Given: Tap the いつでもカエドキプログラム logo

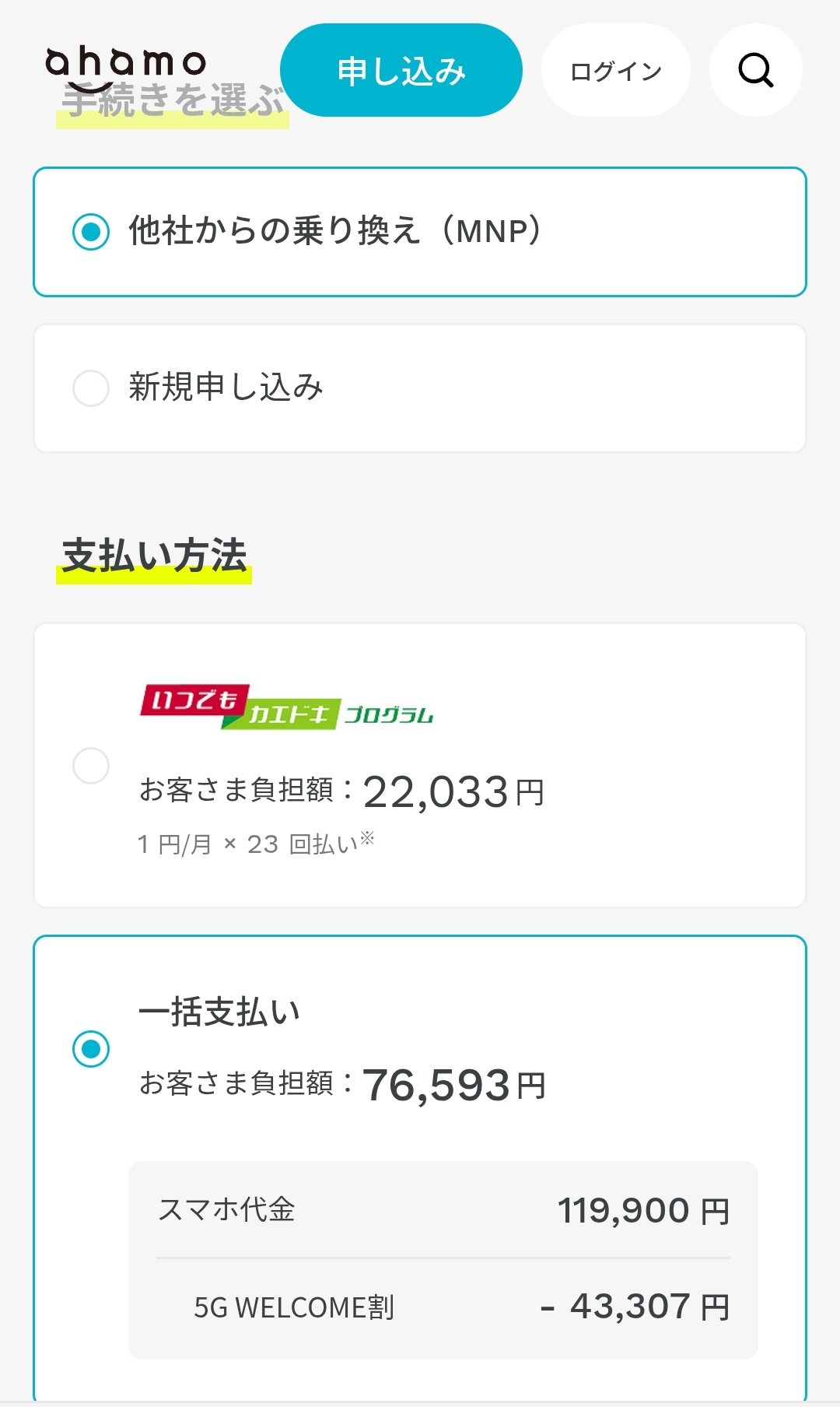Looking at the screenshot, I should pyautogui.click(x=286, y=707).
